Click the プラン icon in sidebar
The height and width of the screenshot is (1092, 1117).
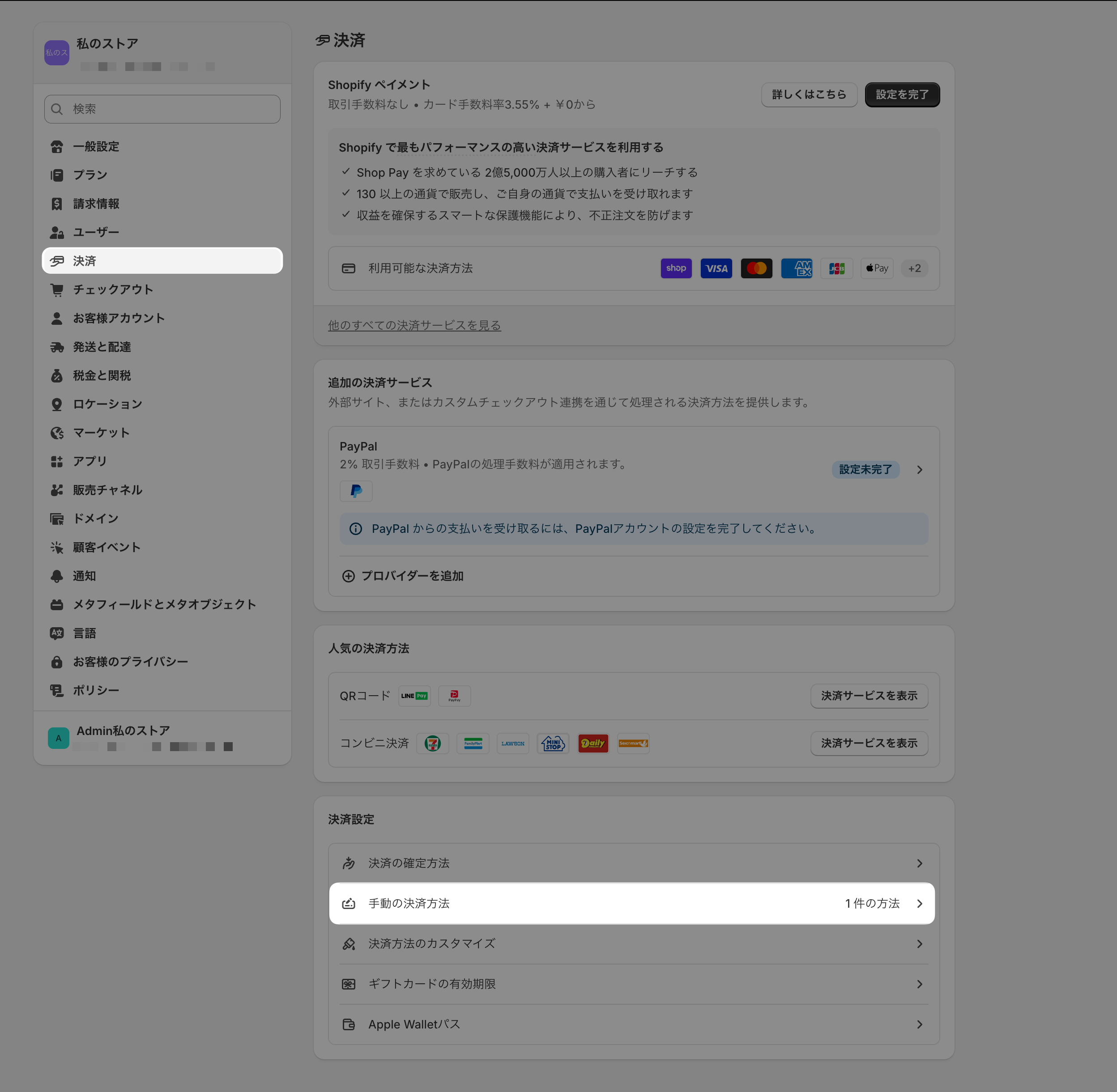57,175
